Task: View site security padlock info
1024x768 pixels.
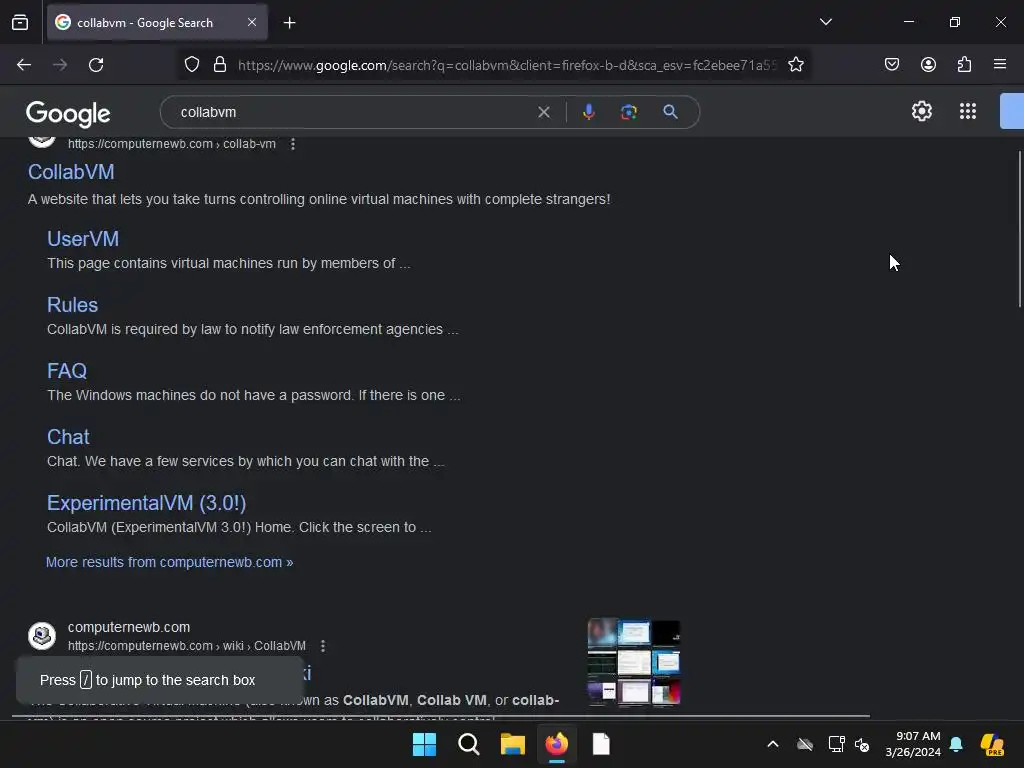Action: 220,65
